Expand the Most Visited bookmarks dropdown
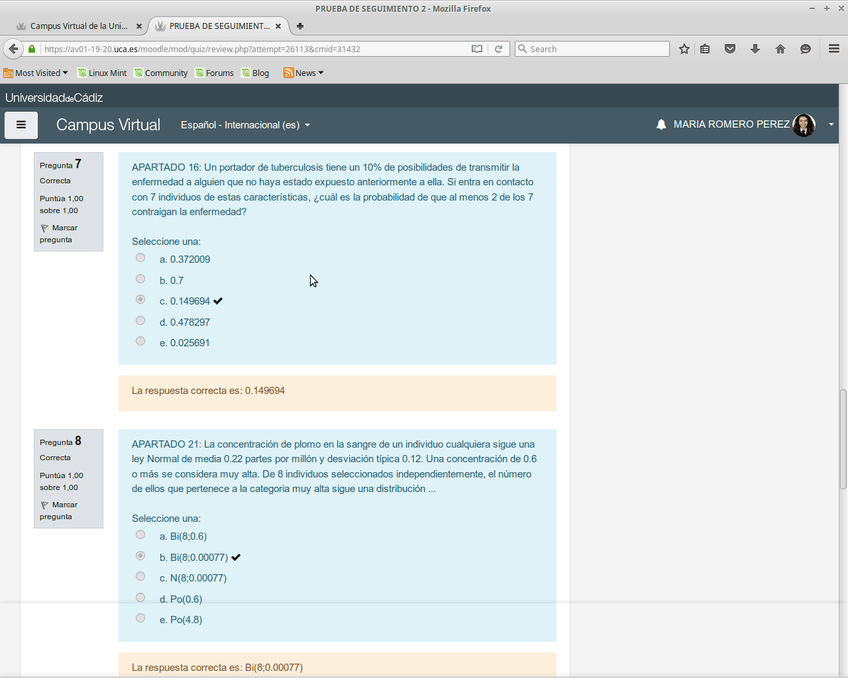848x678 pixels. (36, 72)
